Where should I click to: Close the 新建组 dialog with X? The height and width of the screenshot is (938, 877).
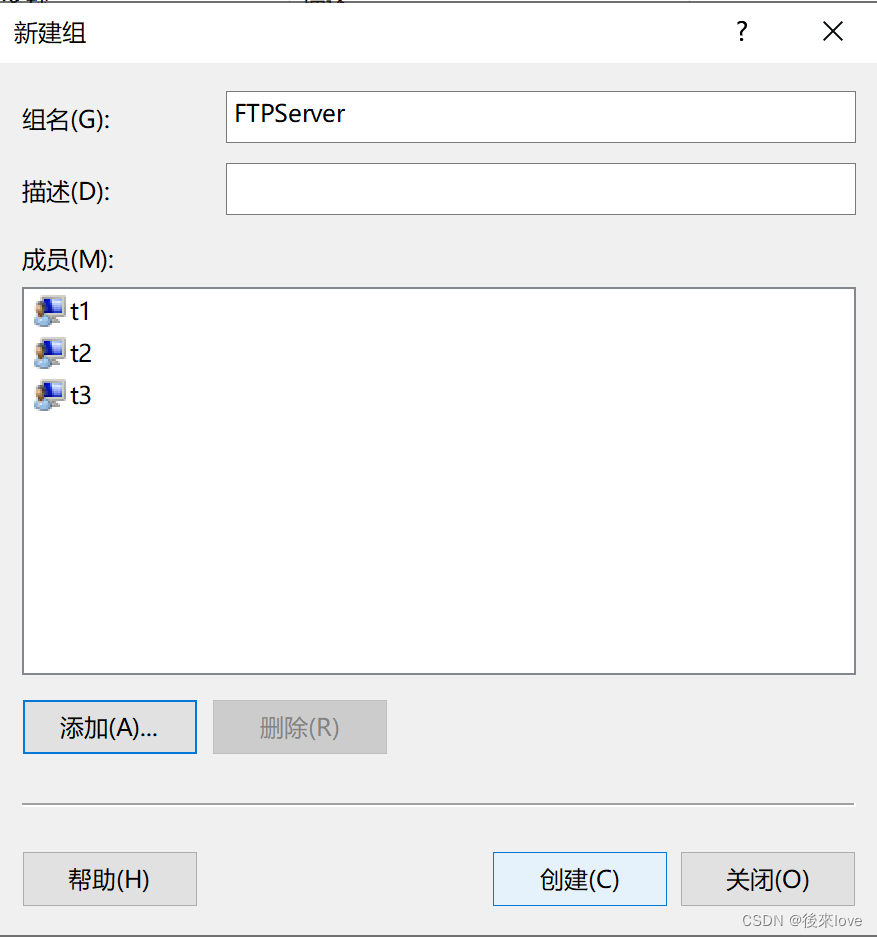pos(833,31)
